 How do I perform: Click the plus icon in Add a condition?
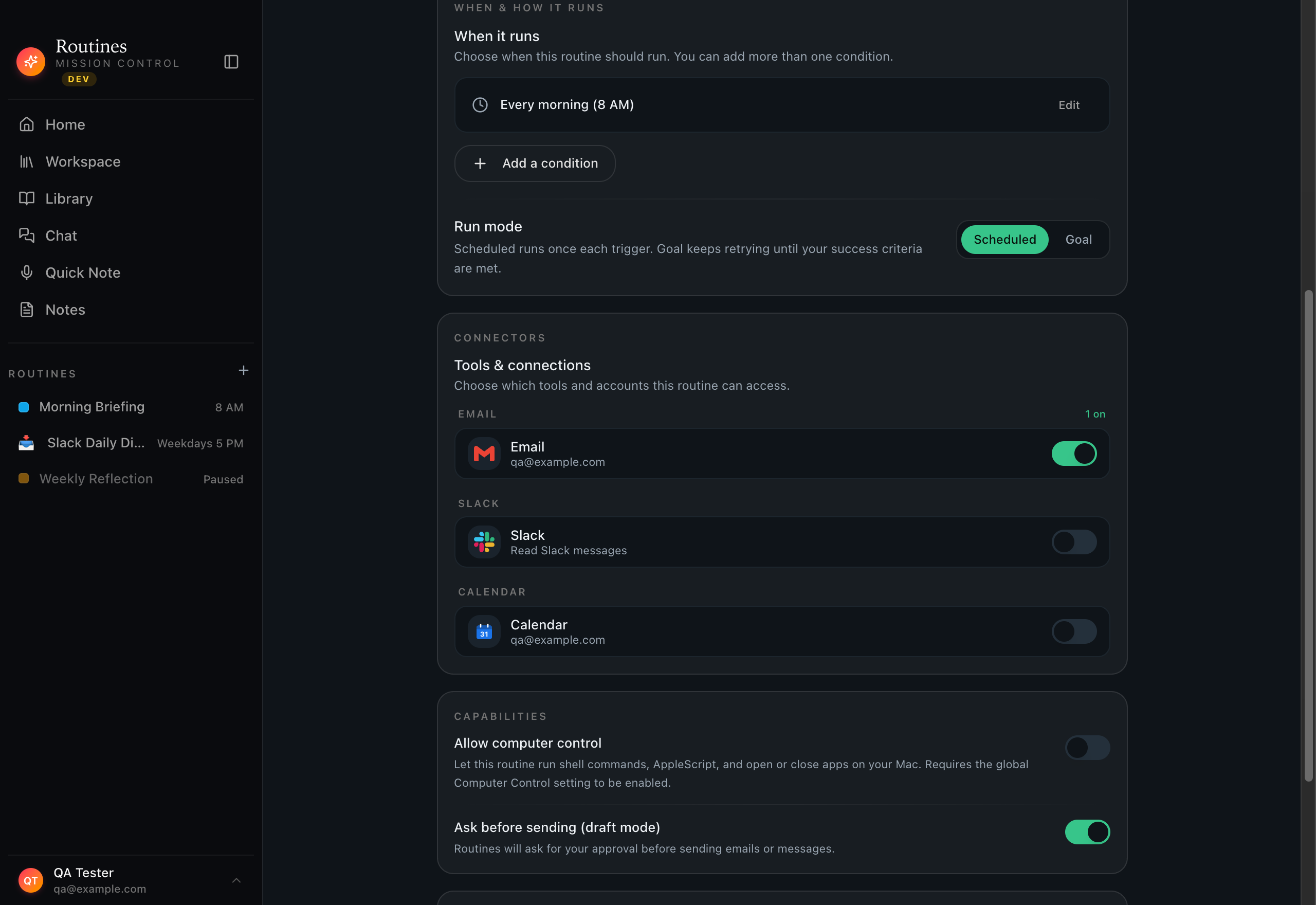click(480, 164)
